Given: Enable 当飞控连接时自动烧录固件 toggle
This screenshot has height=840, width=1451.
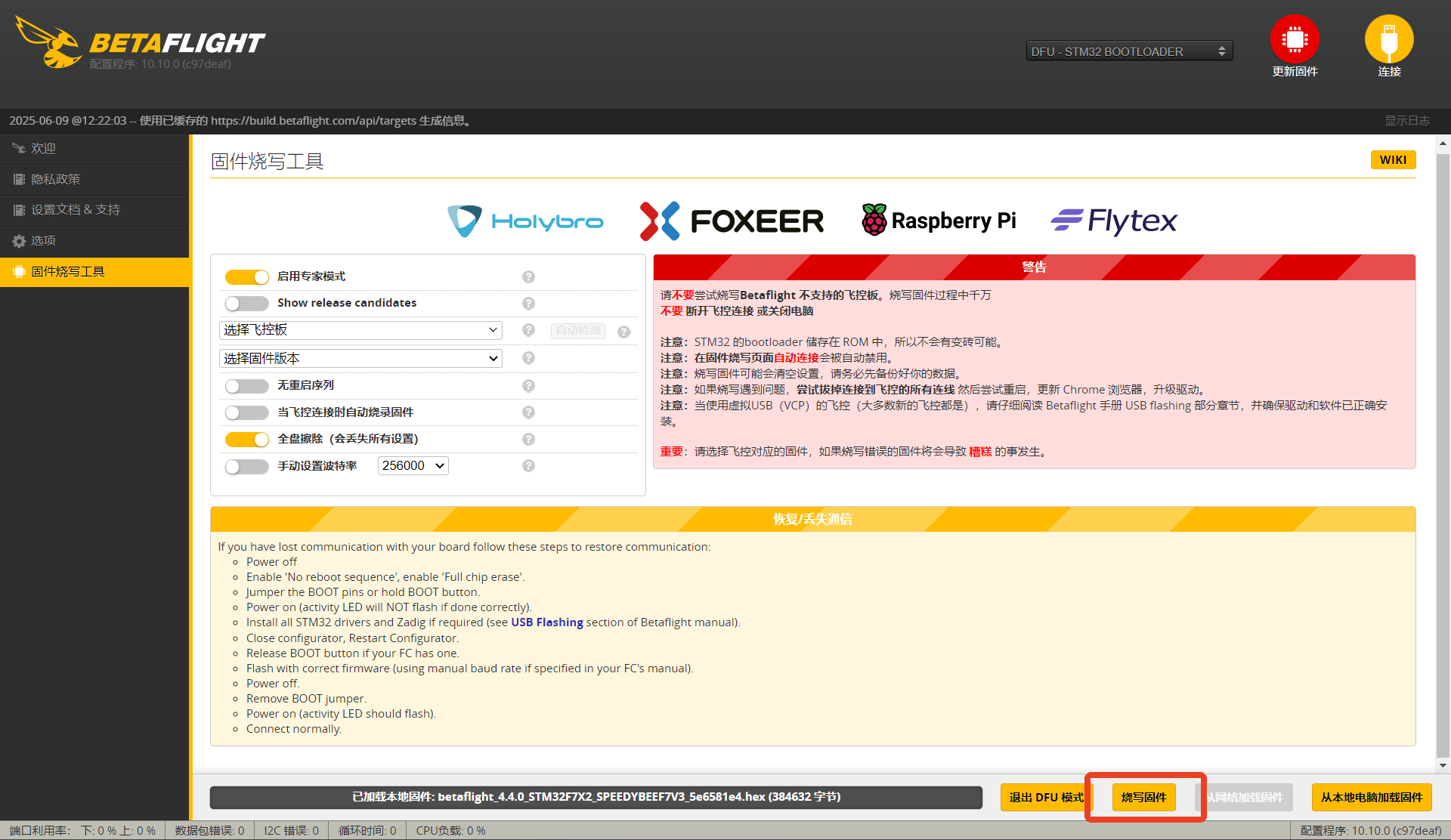Looking at the screenshot, I should 247,412.
